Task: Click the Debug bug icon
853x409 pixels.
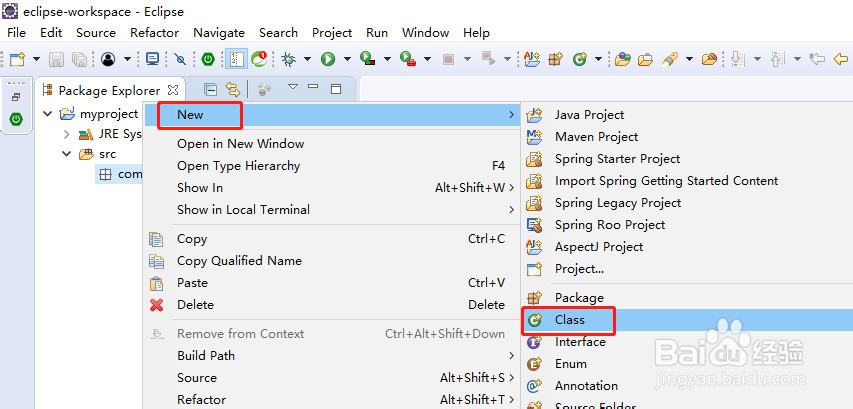Action: pos(288,59)
